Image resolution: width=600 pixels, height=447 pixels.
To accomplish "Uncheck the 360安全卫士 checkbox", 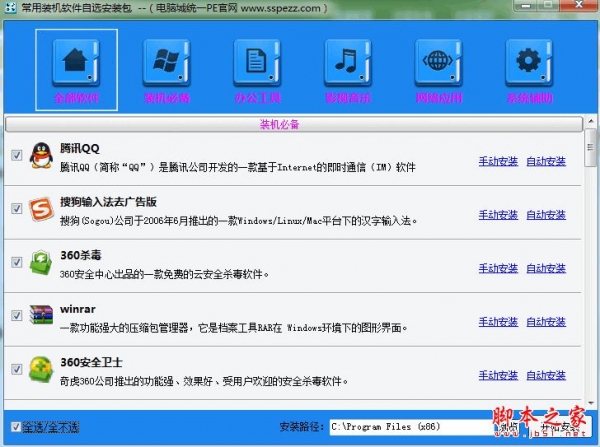I will pos(16,369).
